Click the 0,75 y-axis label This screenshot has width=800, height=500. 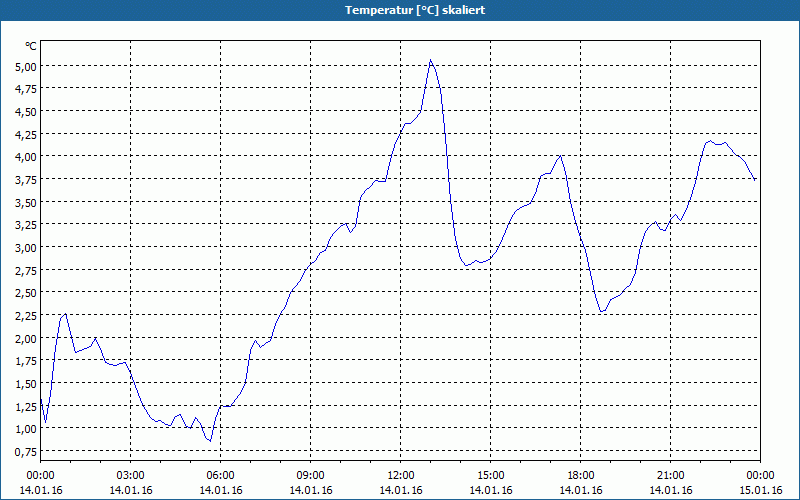25,452
